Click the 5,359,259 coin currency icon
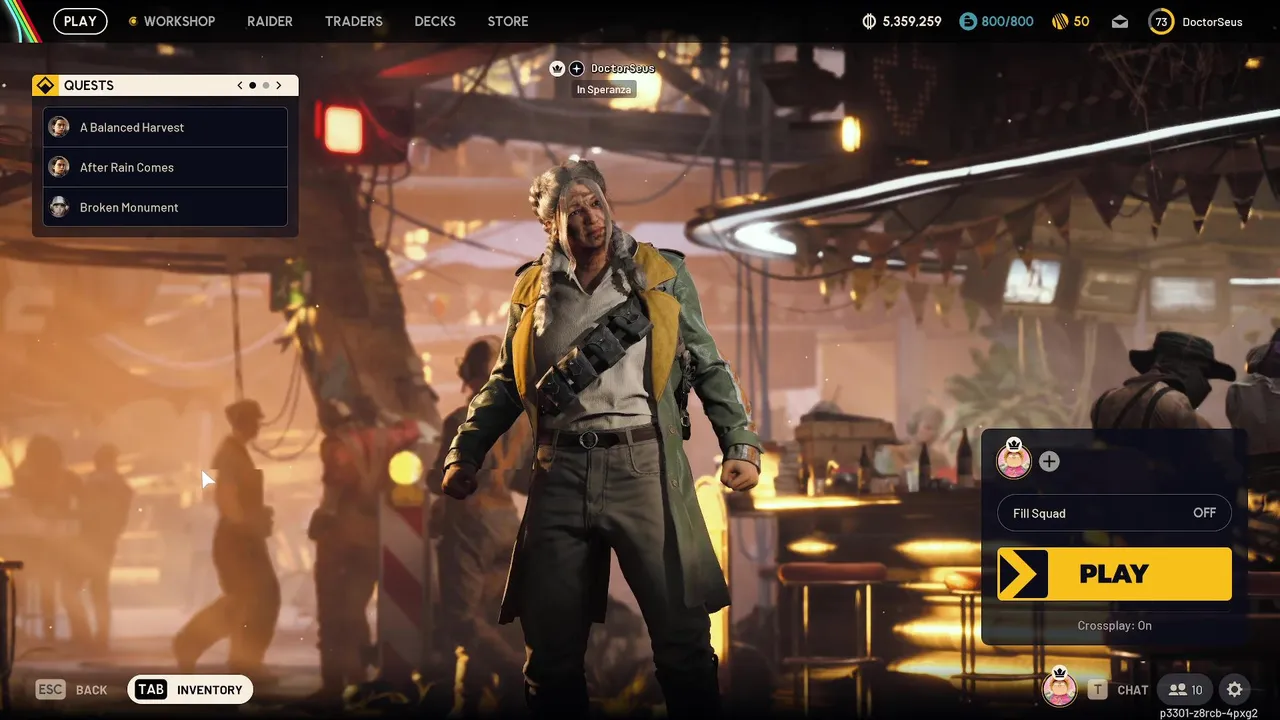 [x=869, y=21]
